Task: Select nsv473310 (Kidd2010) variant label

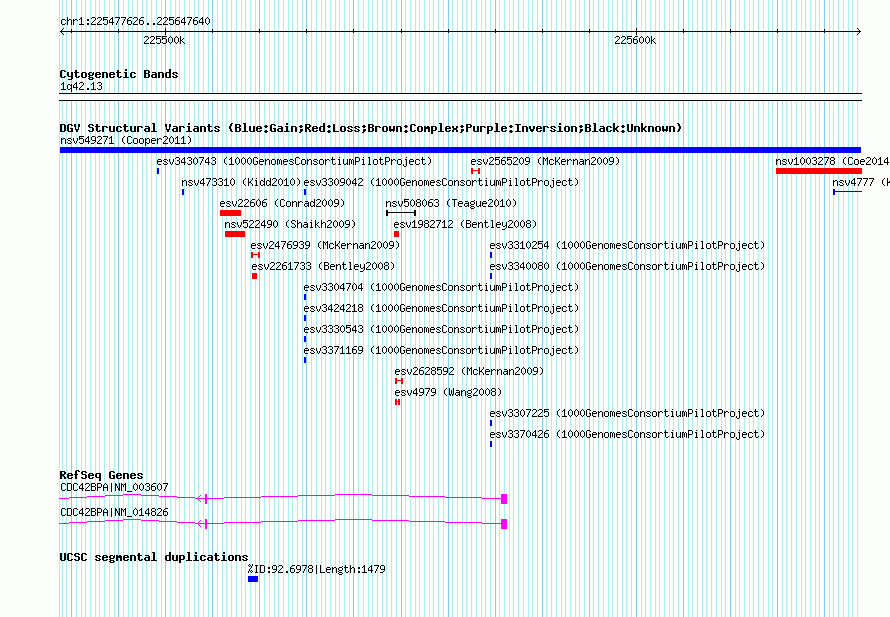Action: (x=241, y=182)
